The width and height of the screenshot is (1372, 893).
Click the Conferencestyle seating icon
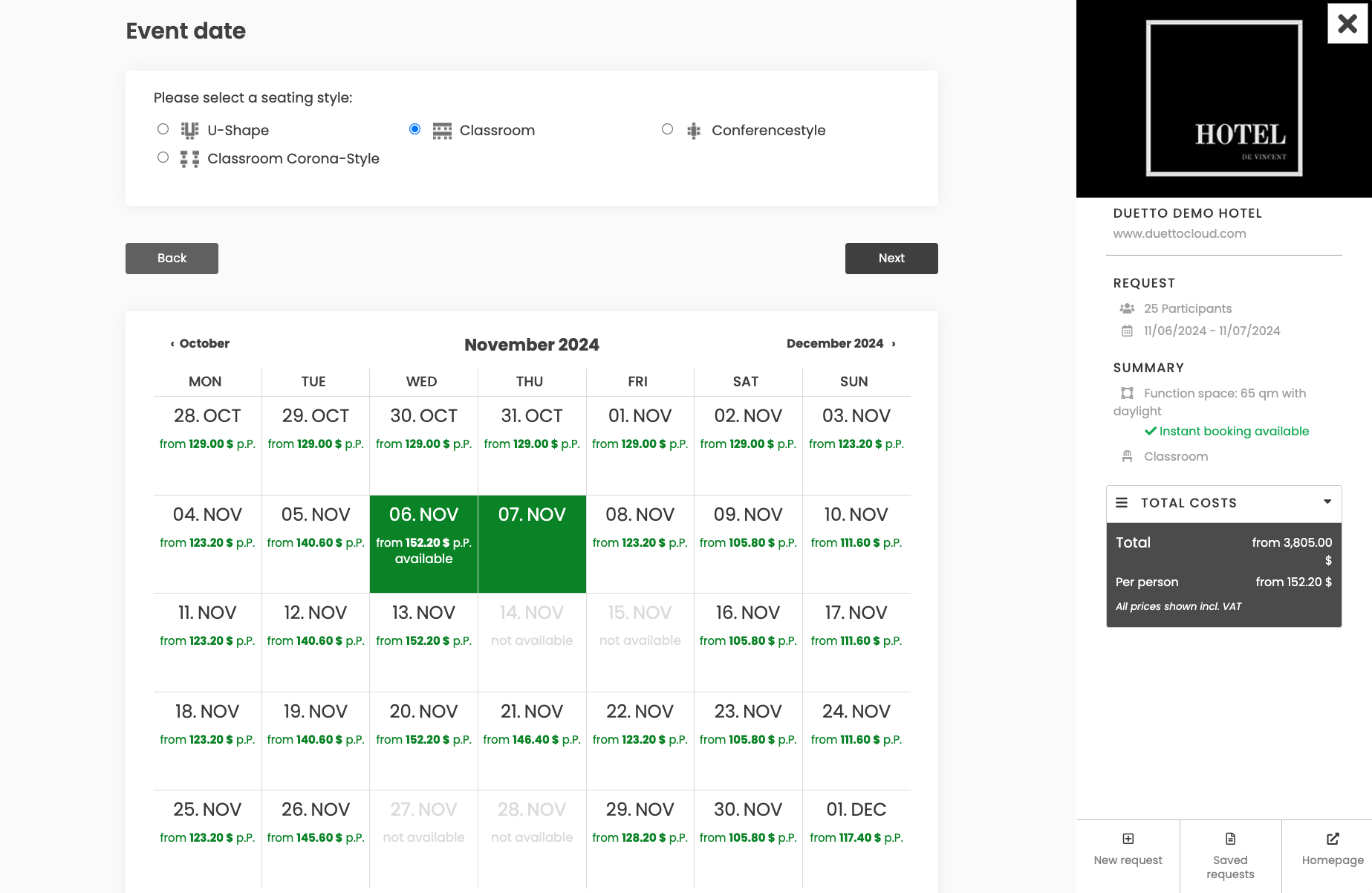click(x=694, y=131)
